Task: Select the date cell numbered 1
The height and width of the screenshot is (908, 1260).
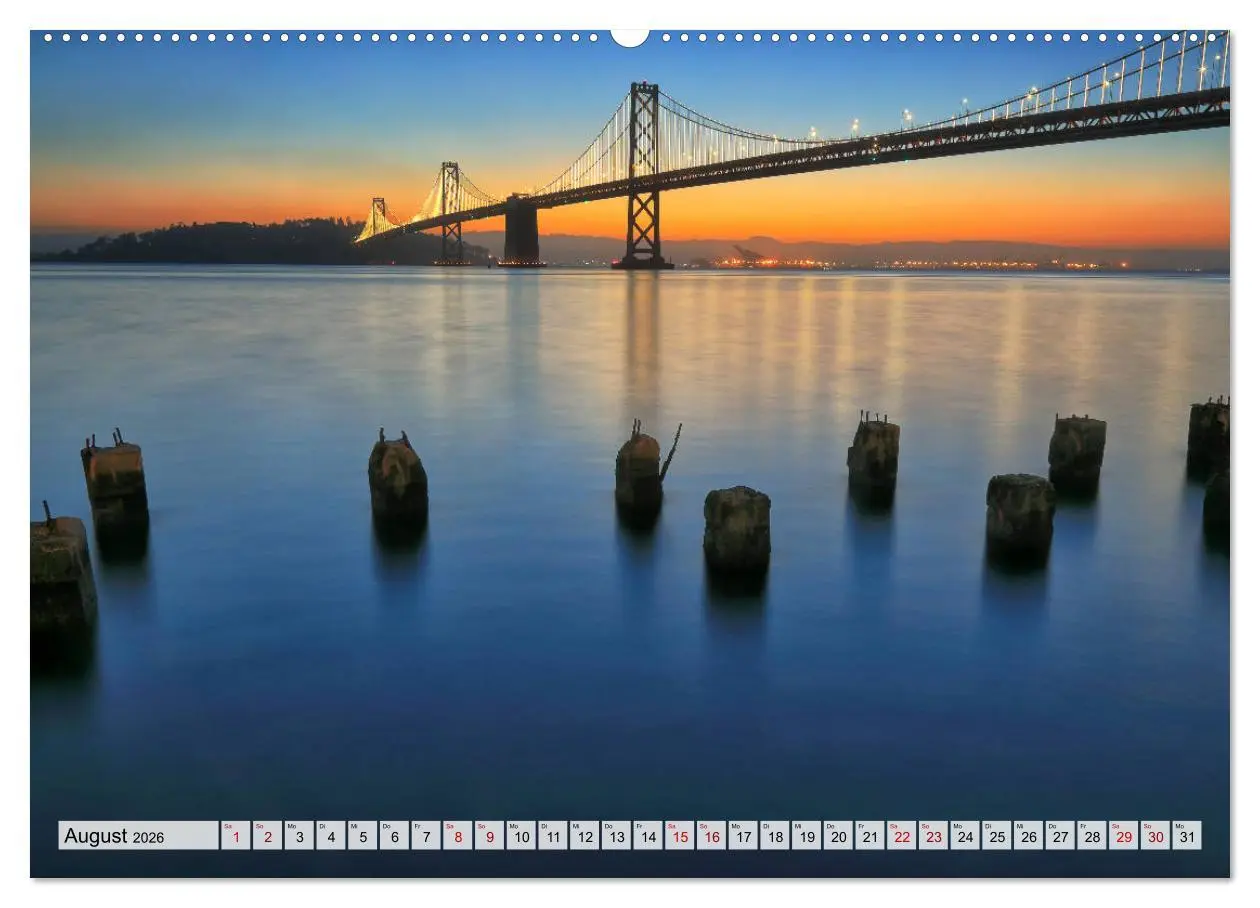Action: tap(236, 836)
